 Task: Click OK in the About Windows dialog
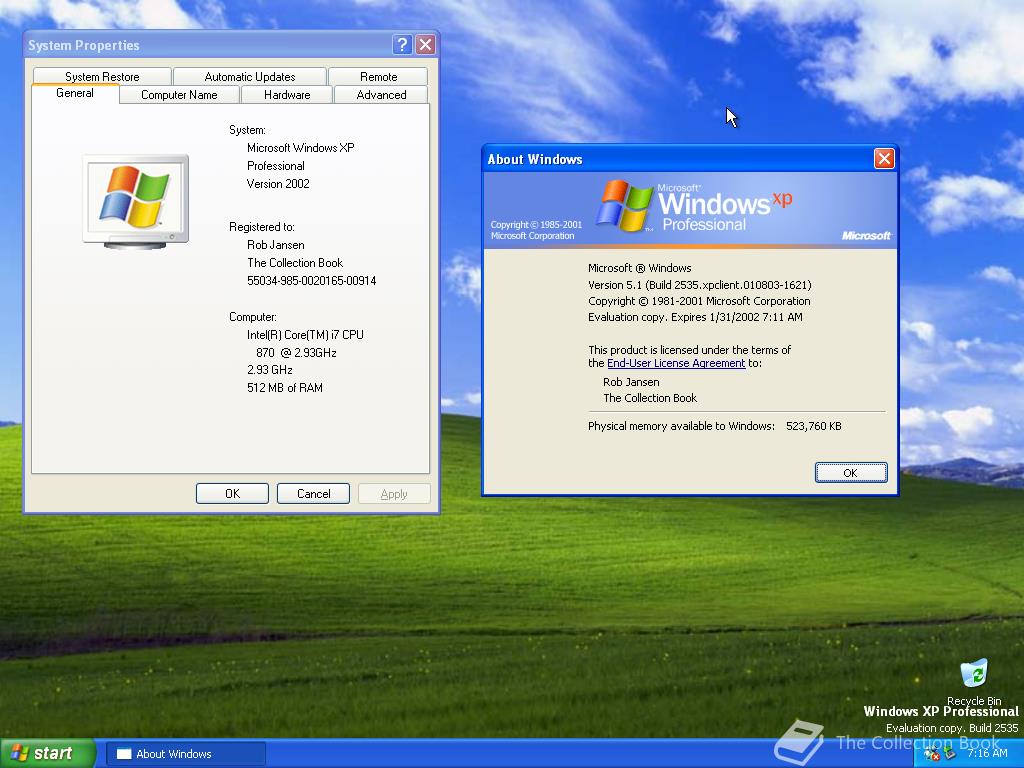[x=850, y=473]
